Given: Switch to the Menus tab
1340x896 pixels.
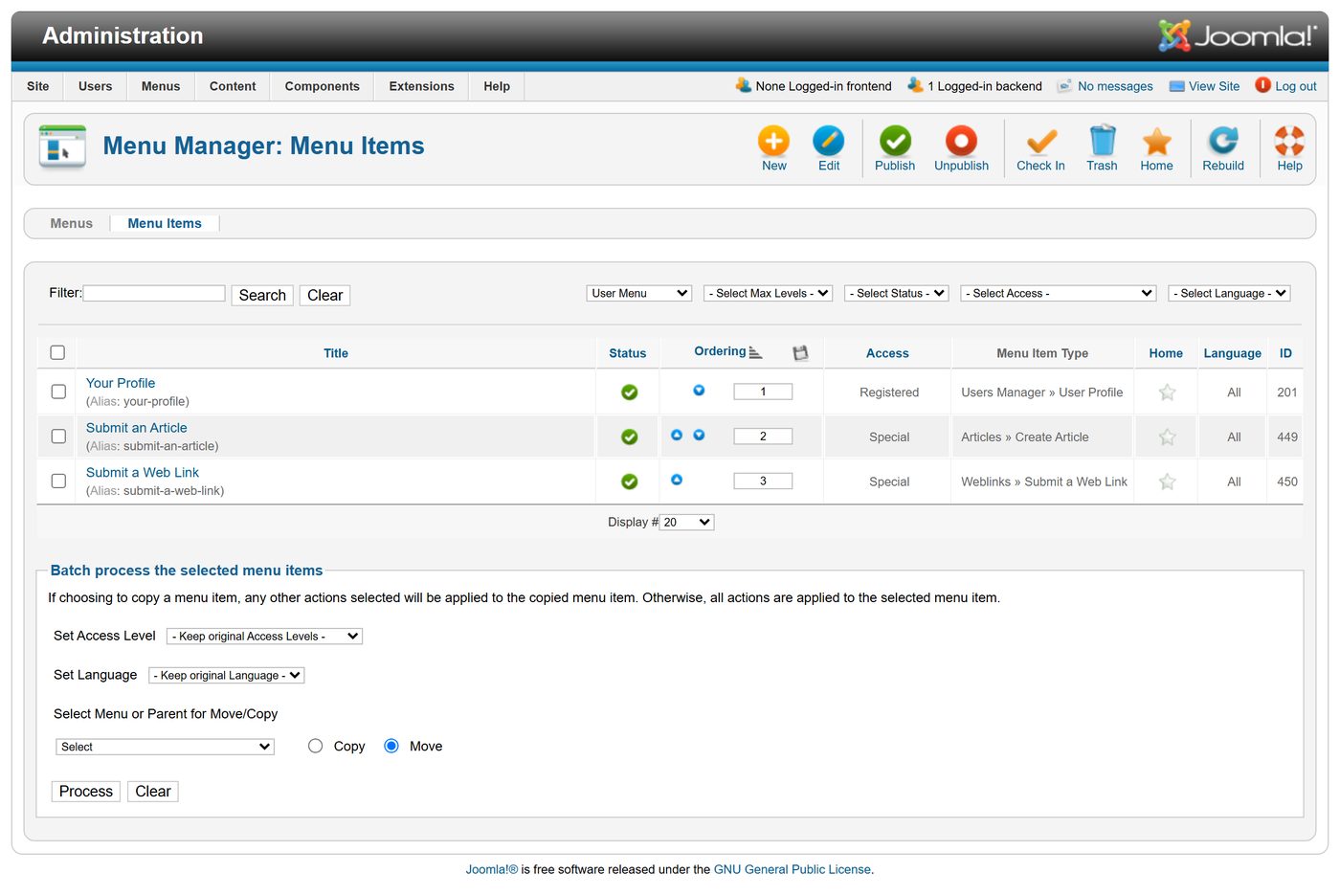Looking at the screenshot, I should pos(71,223).
